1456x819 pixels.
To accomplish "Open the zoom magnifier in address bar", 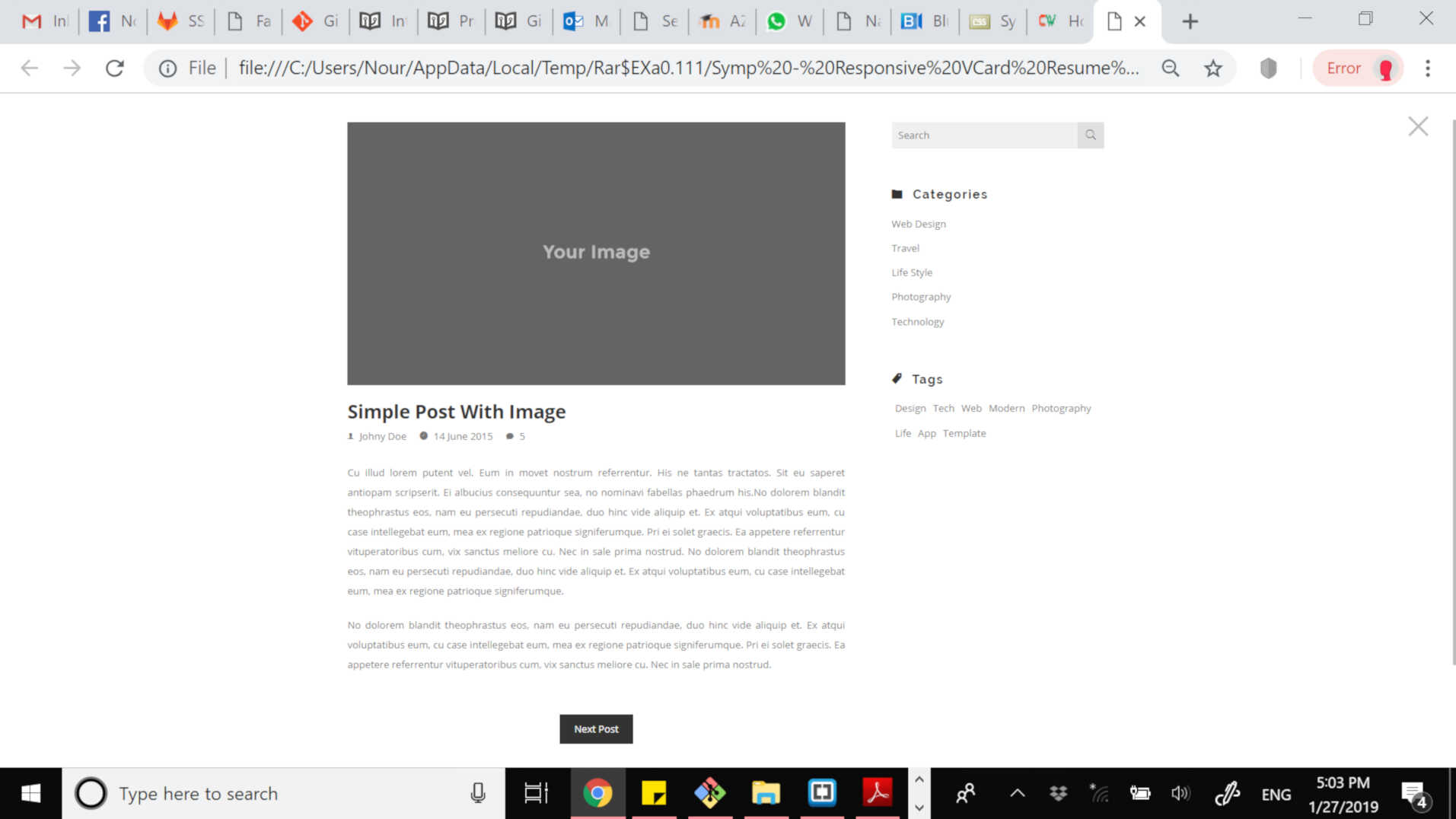I will coord(1170,68).
